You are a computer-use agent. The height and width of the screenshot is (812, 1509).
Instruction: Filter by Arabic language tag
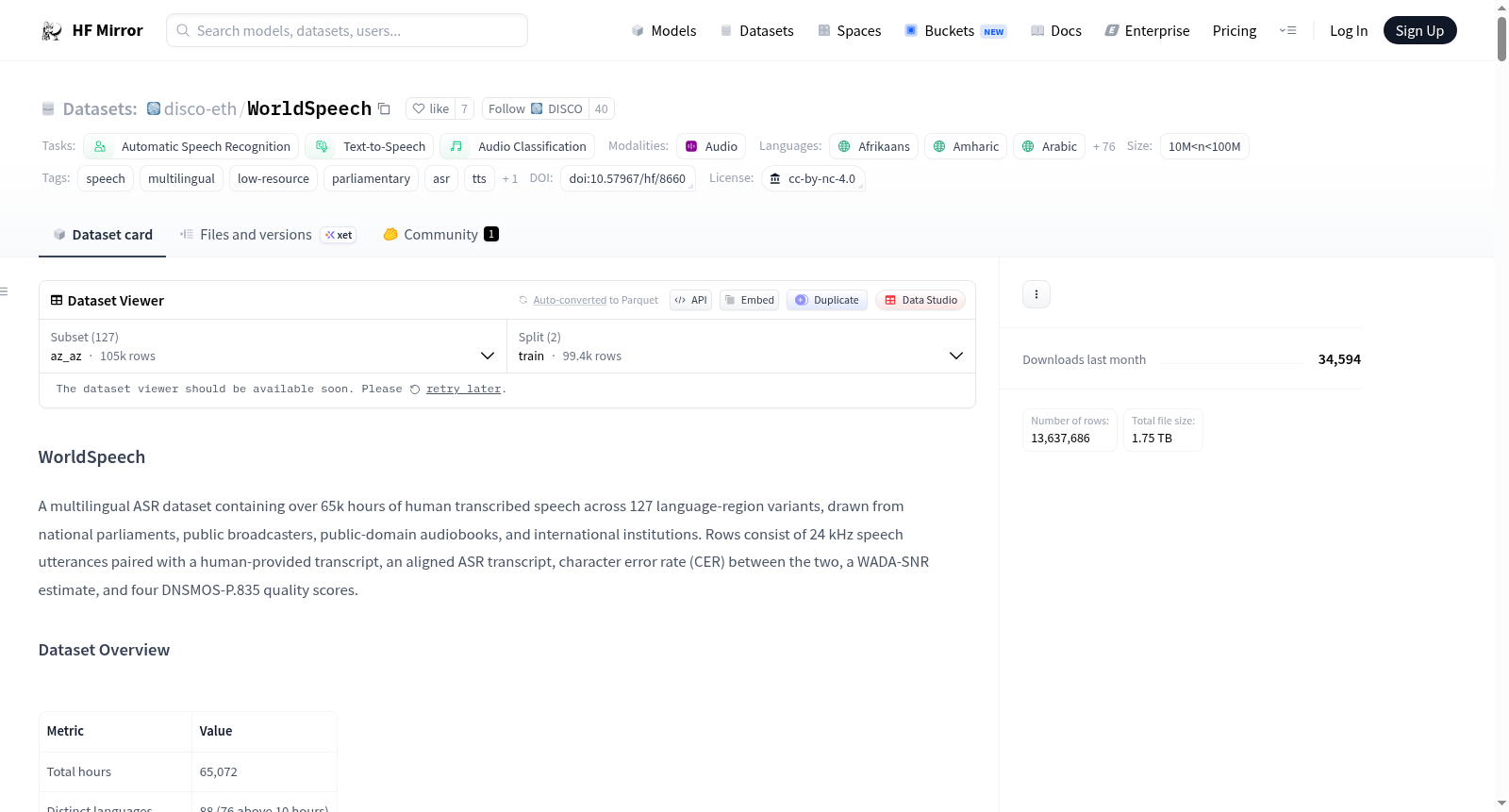pyautogui.click(x=1050, y=146)
